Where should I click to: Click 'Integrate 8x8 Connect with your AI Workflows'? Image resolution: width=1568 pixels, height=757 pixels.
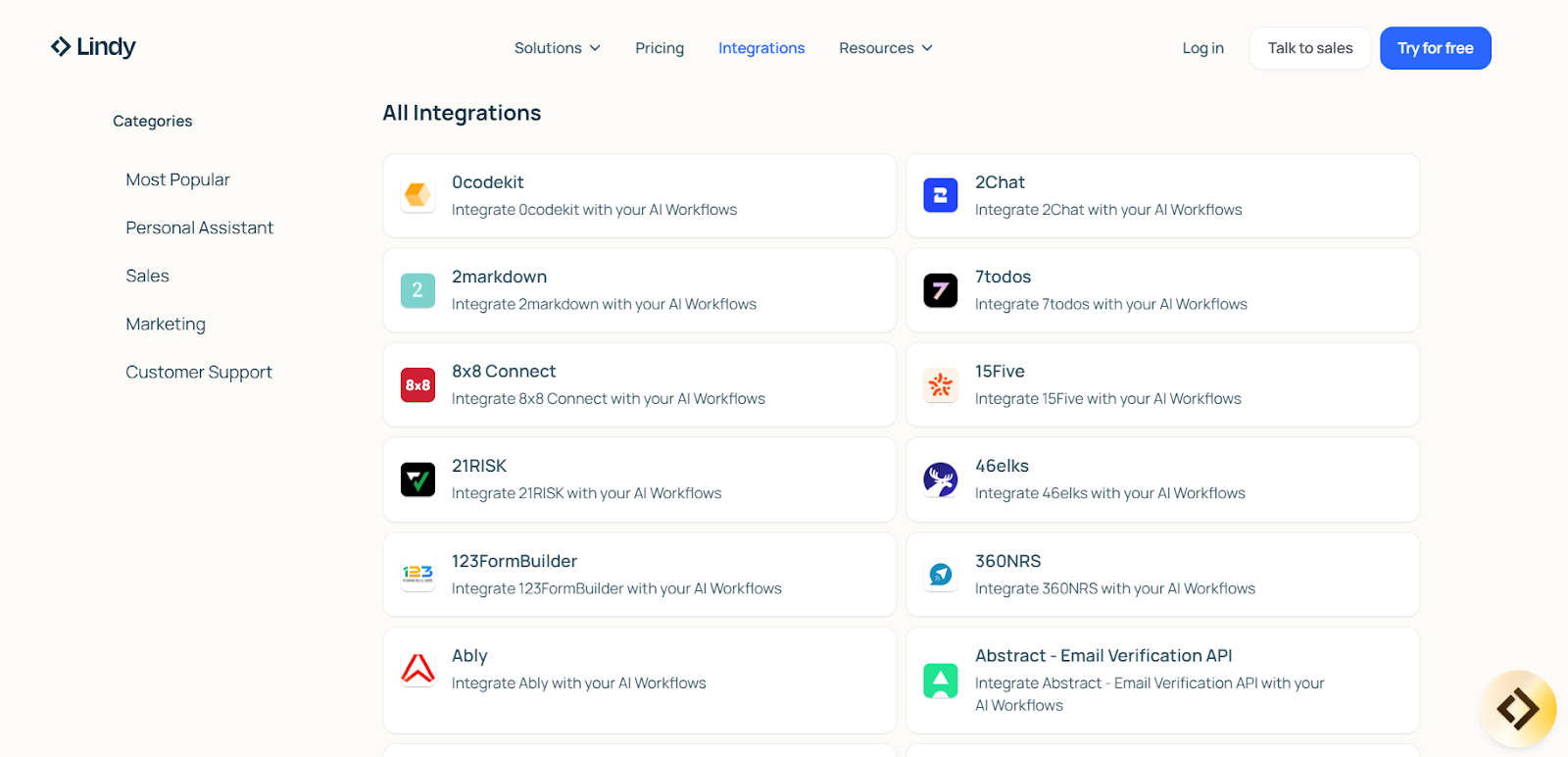(x=609, y=399)
